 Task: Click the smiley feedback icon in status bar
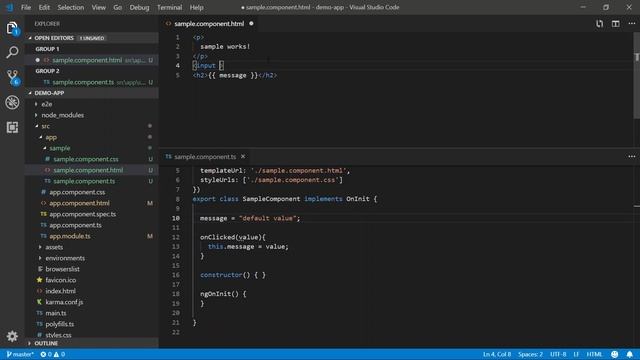(614, 354)
